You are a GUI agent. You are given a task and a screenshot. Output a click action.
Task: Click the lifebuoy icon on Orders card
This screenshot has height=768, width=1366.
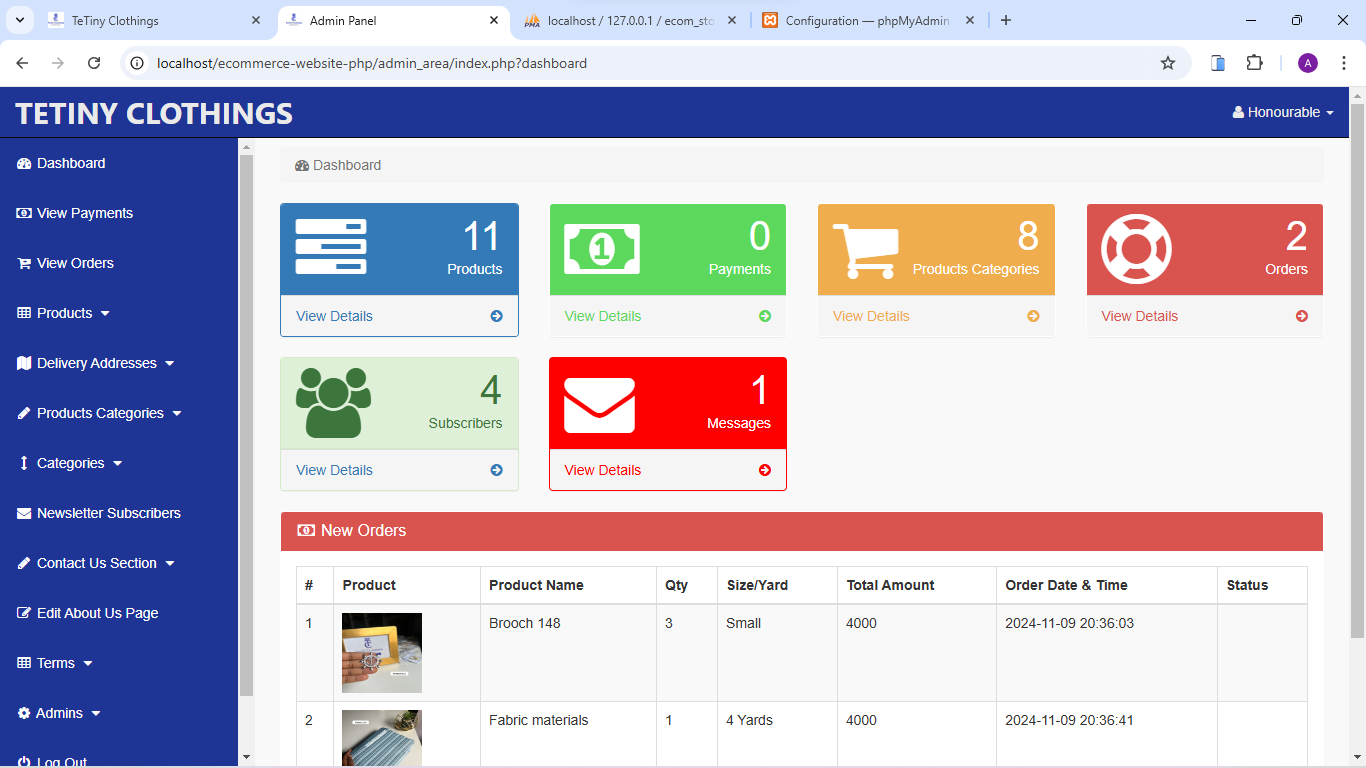pos(1135,249)
